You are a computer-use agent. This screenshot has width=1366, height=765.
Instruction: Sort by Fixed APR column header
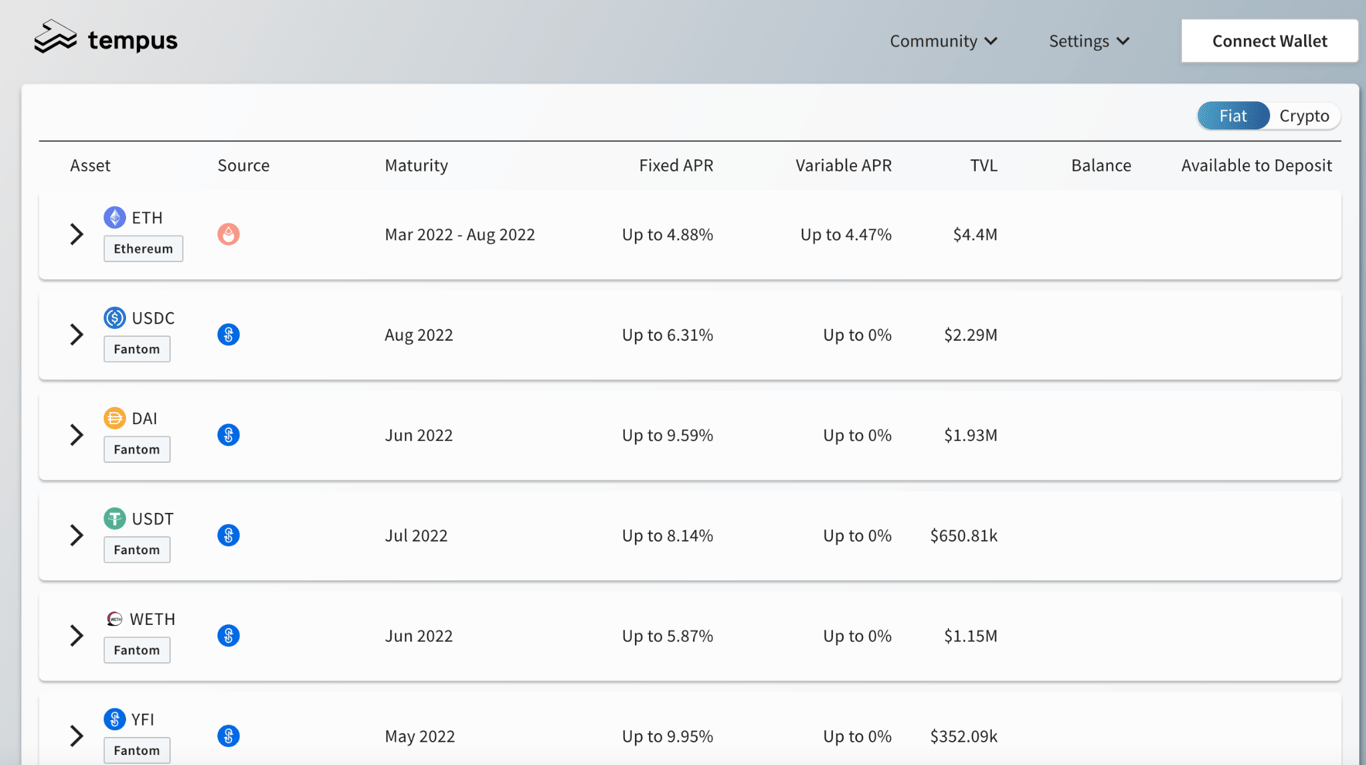point(676,165)
